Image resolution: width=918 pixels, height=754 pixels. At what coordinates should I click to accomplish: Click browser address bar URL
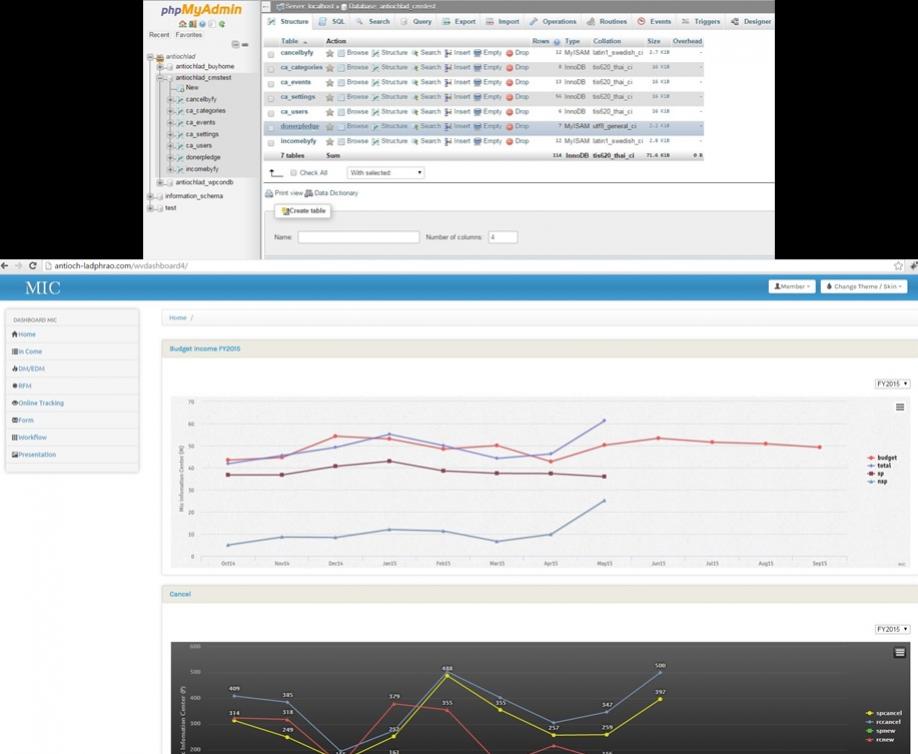[121, 266]
